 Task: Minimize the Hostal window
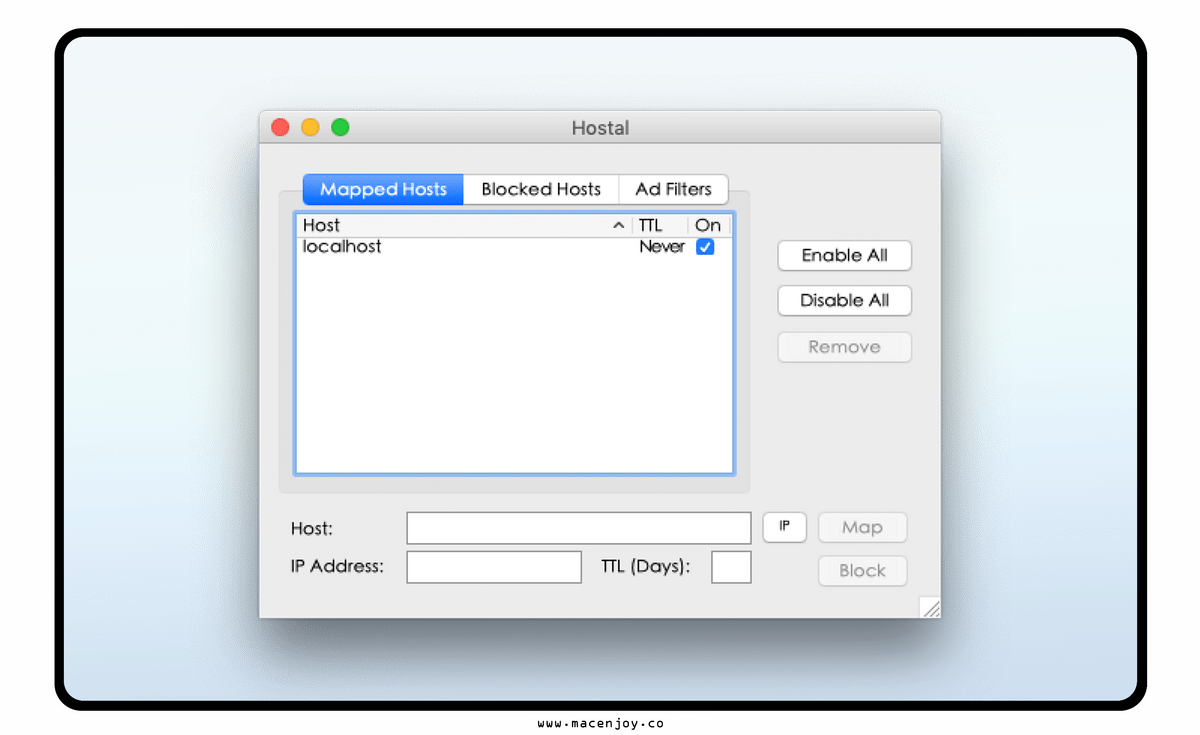310,127
